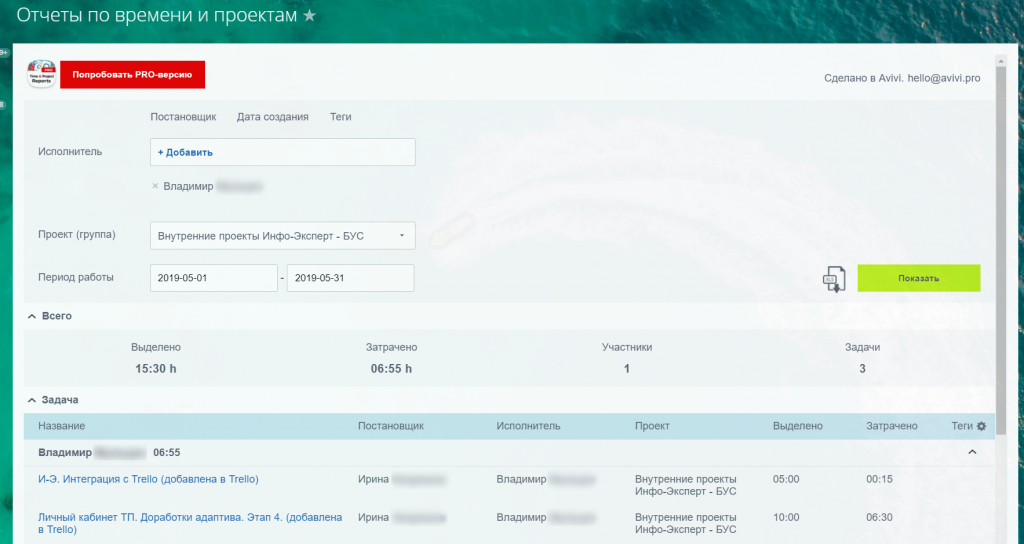Open tags settings gear in table header
The image size is (1024, 544).
point(981,426)
